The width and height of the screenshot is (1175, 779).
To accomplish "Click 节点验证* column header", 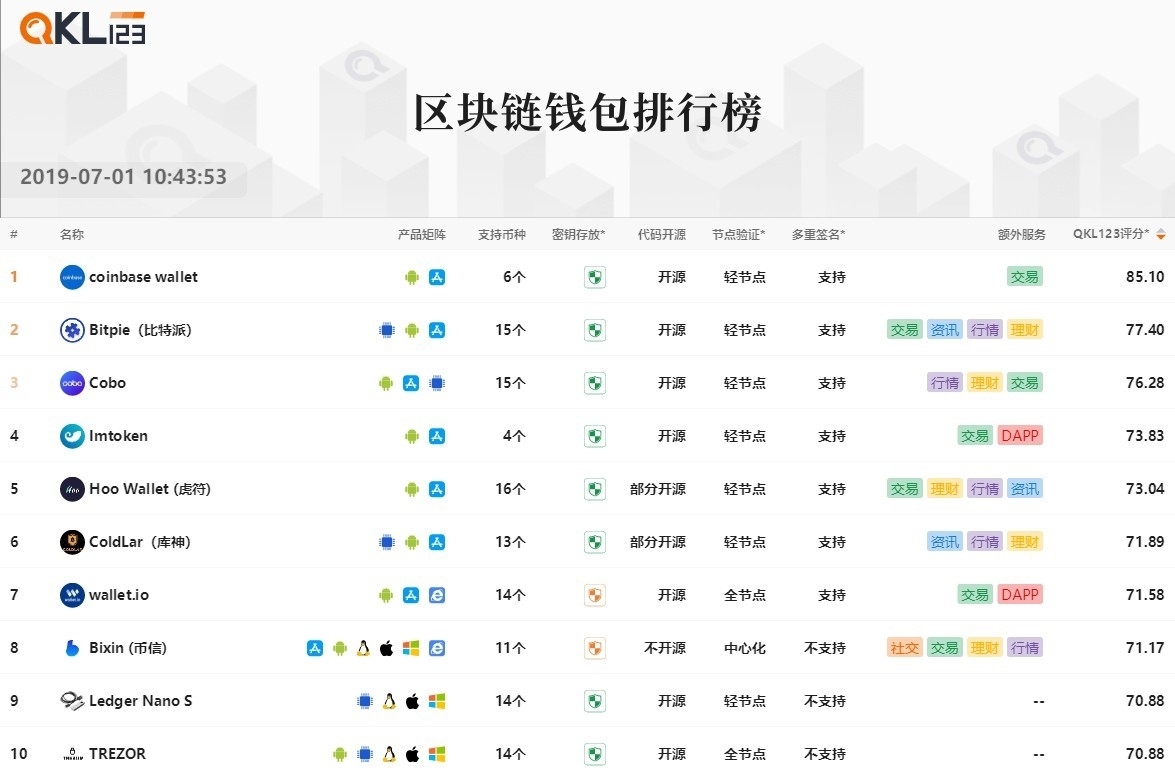I will click(738, 234).
